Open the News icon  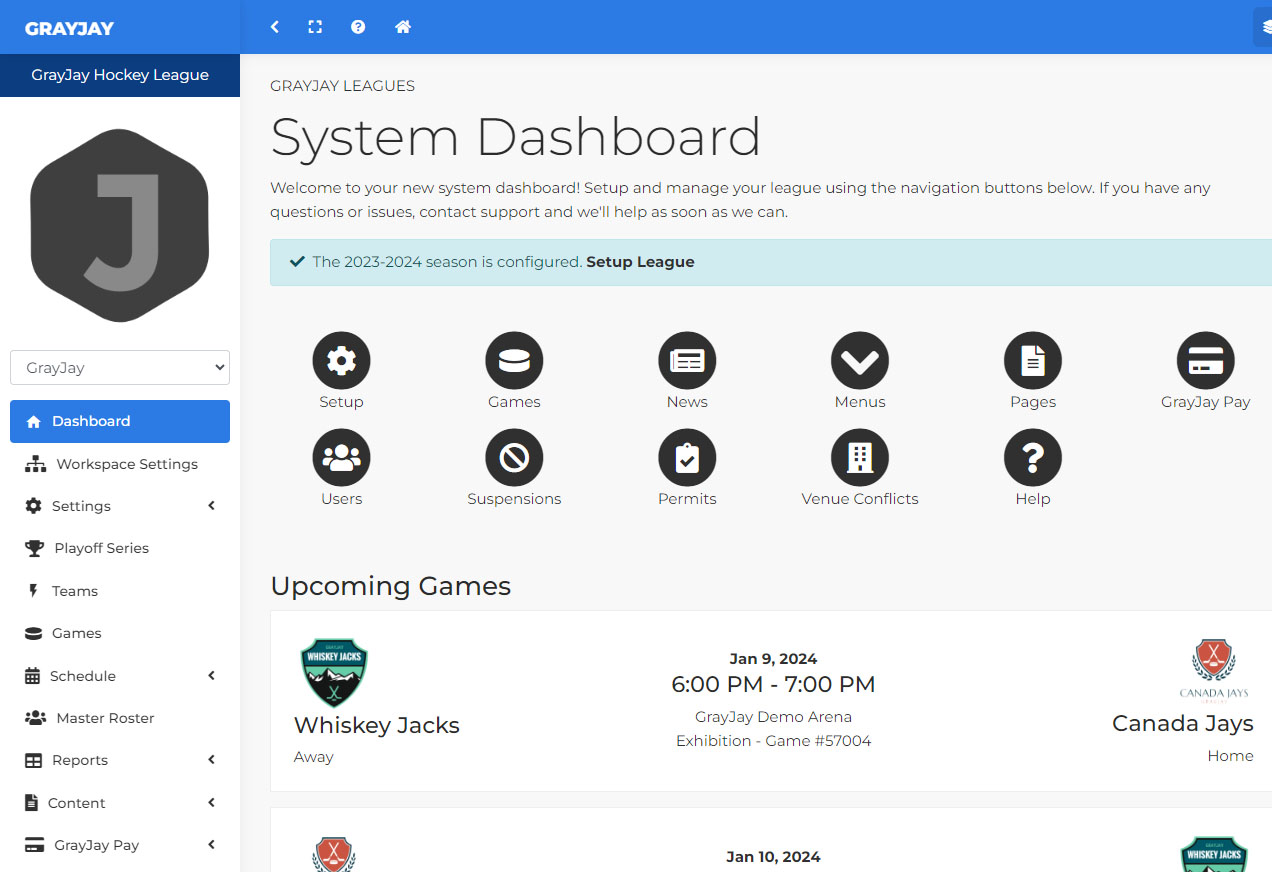point(687,361)
